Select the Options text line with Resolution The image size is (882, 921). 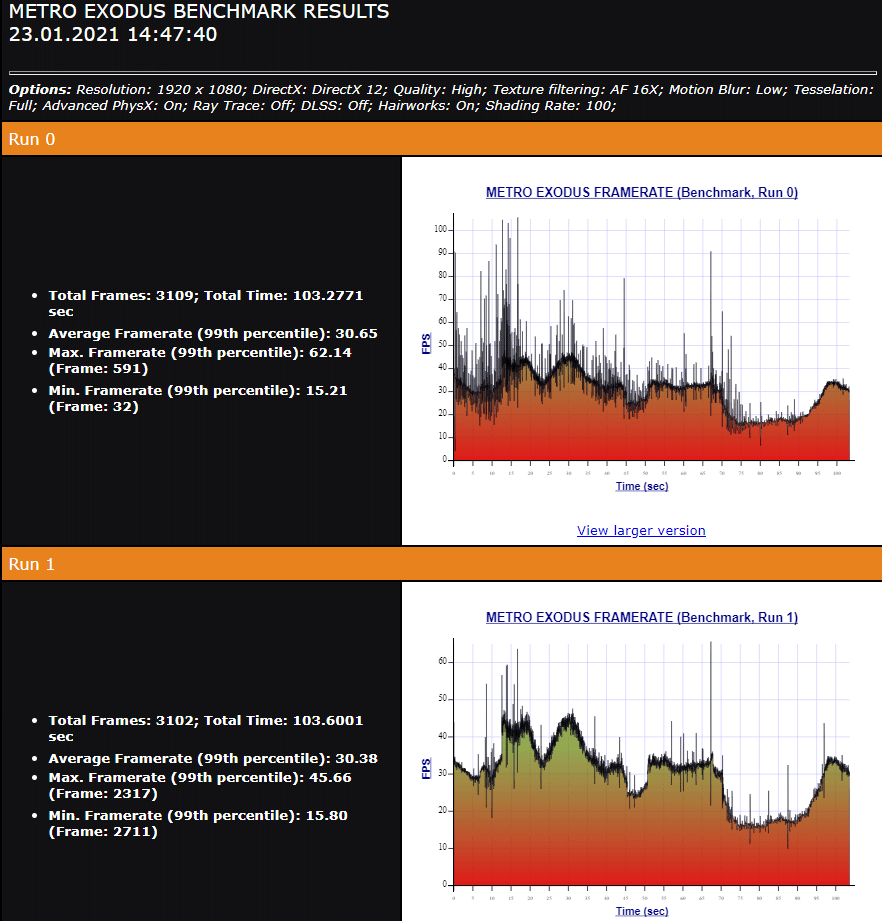click(442, 98)
